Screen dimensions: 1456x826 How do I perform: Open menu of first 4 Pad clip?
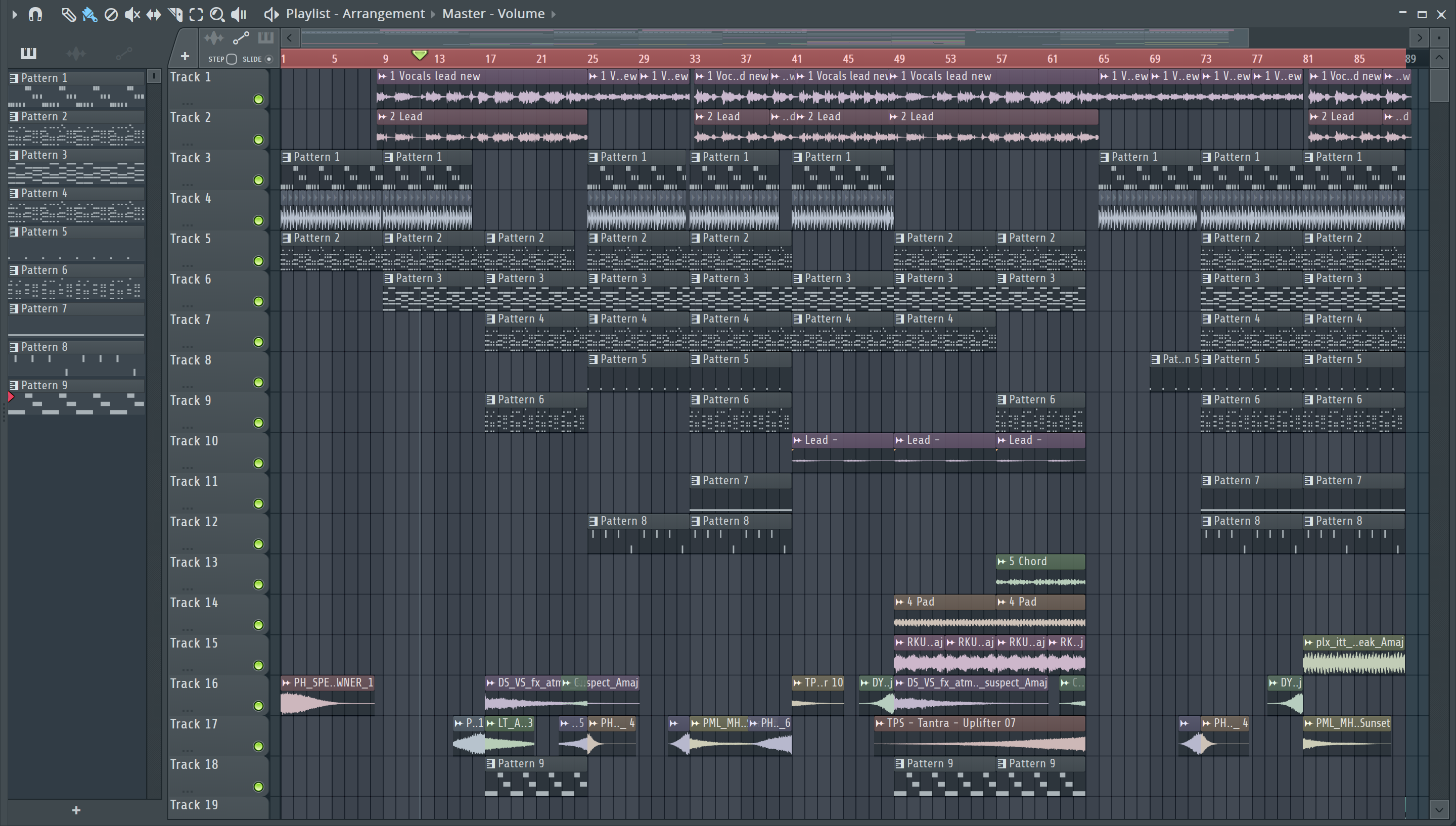click(x=899, y=602)
